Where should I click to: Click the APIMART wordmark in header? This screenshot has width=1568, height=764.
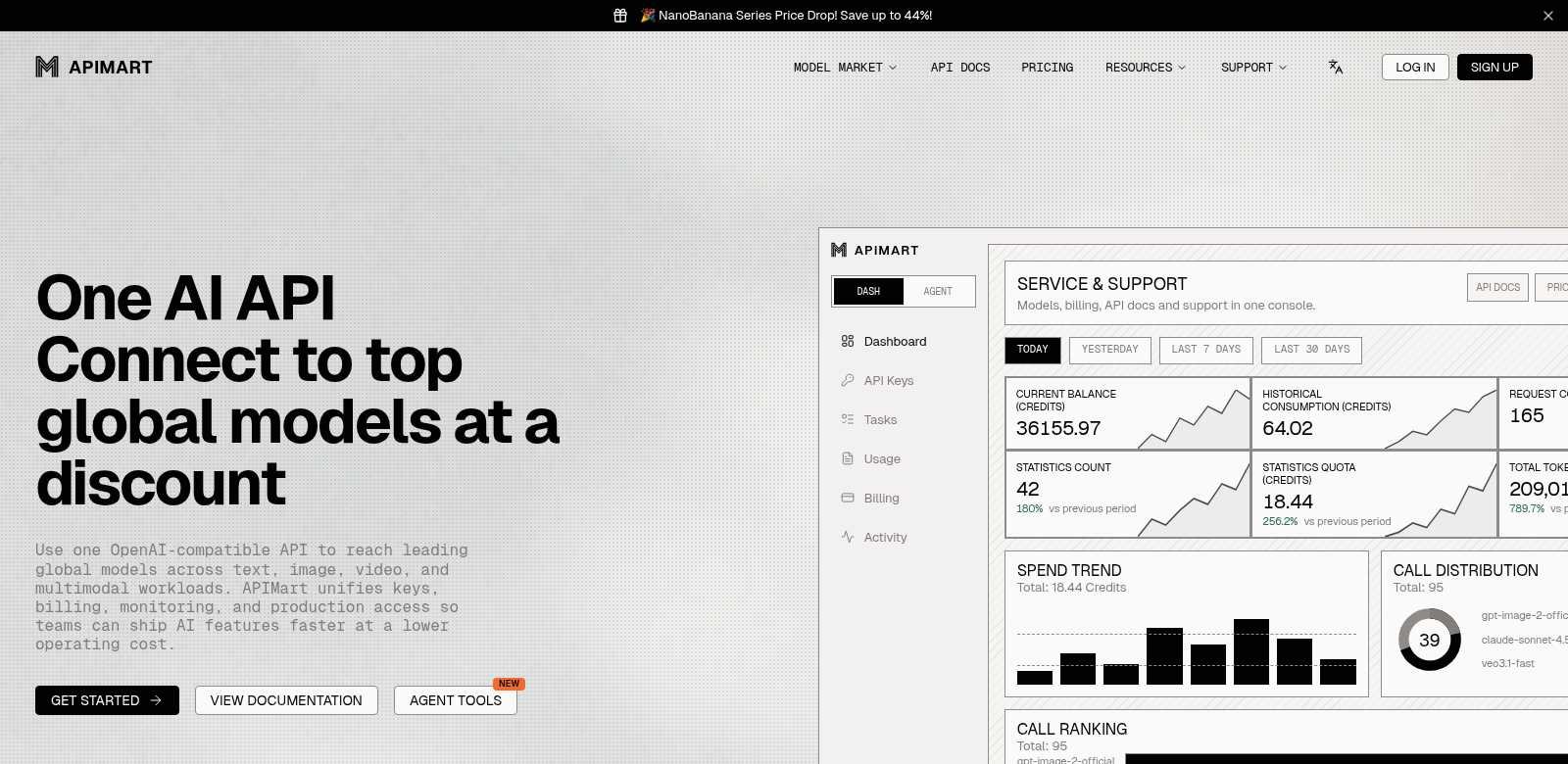[111, 67]
